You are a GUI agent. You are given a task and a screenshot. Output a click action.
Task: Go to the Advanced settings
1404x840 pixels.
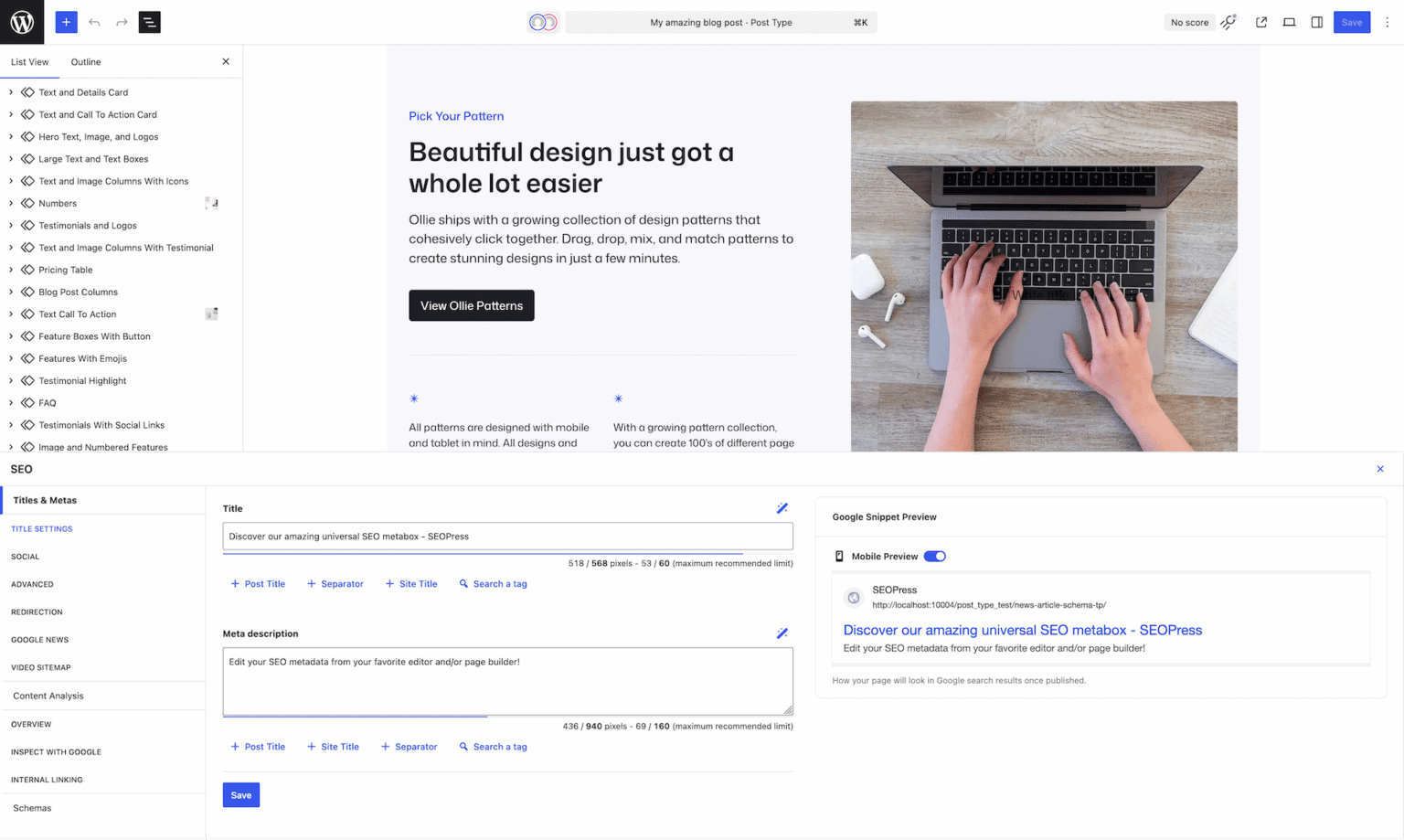[x=32, y=584]
